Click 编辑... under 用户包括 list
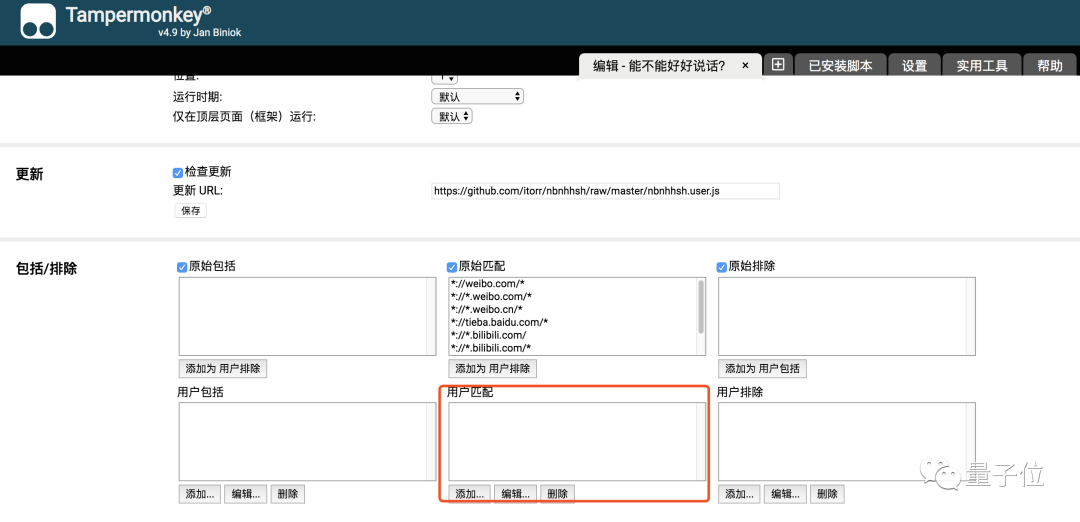The width and height of the screenshot is (1080, 522). click(x=246, y=494)
